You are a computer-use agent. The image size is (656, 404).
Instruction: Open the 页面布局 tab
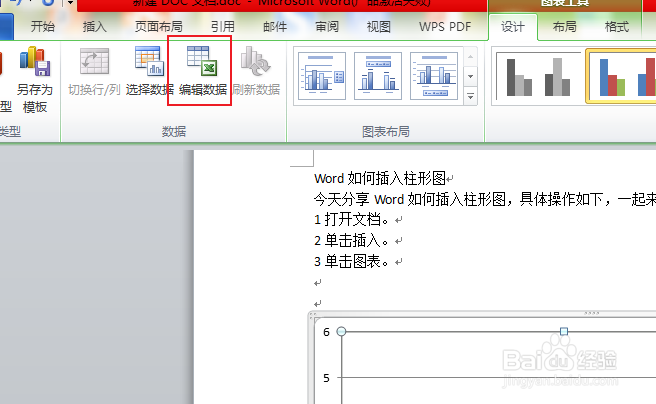tap(159, 27)
